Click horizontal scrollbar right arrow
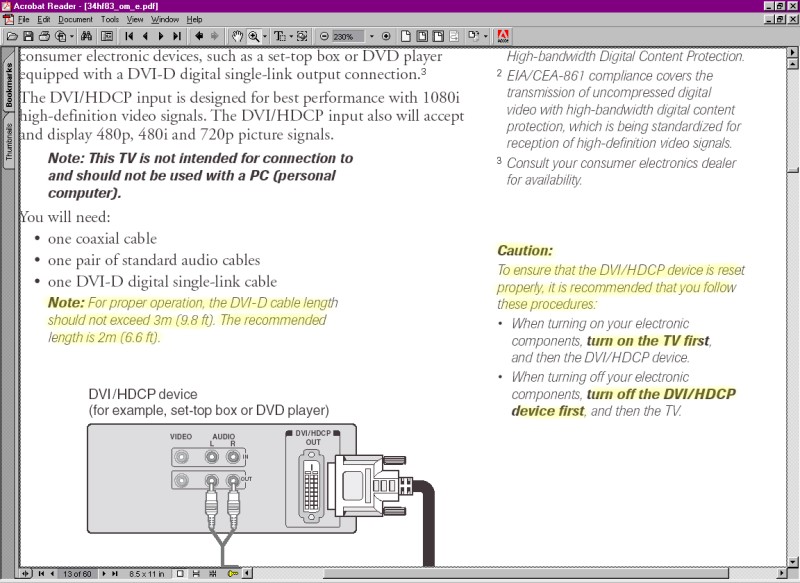The width and height of the screenshot is (800, 583). (x=781, y=573)
